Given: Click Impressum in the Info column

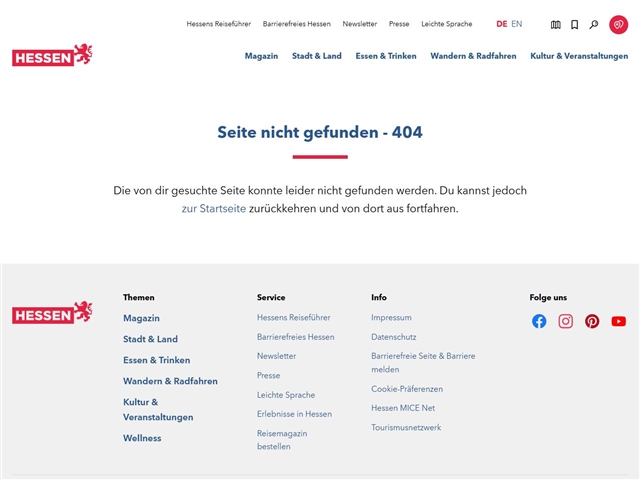Looking at the screenshot, I should pos(391,317).
